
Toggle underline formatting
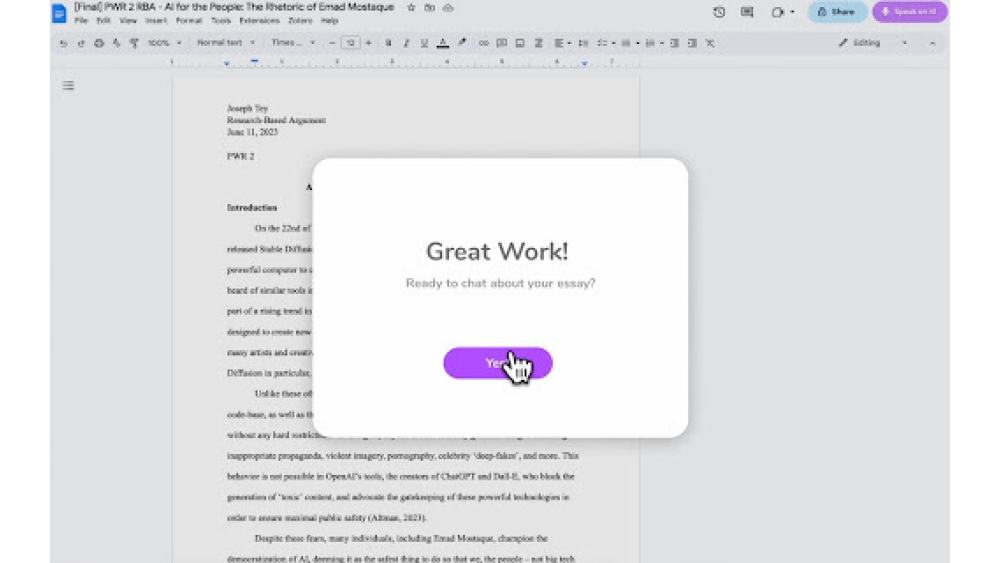click(424, 43)
